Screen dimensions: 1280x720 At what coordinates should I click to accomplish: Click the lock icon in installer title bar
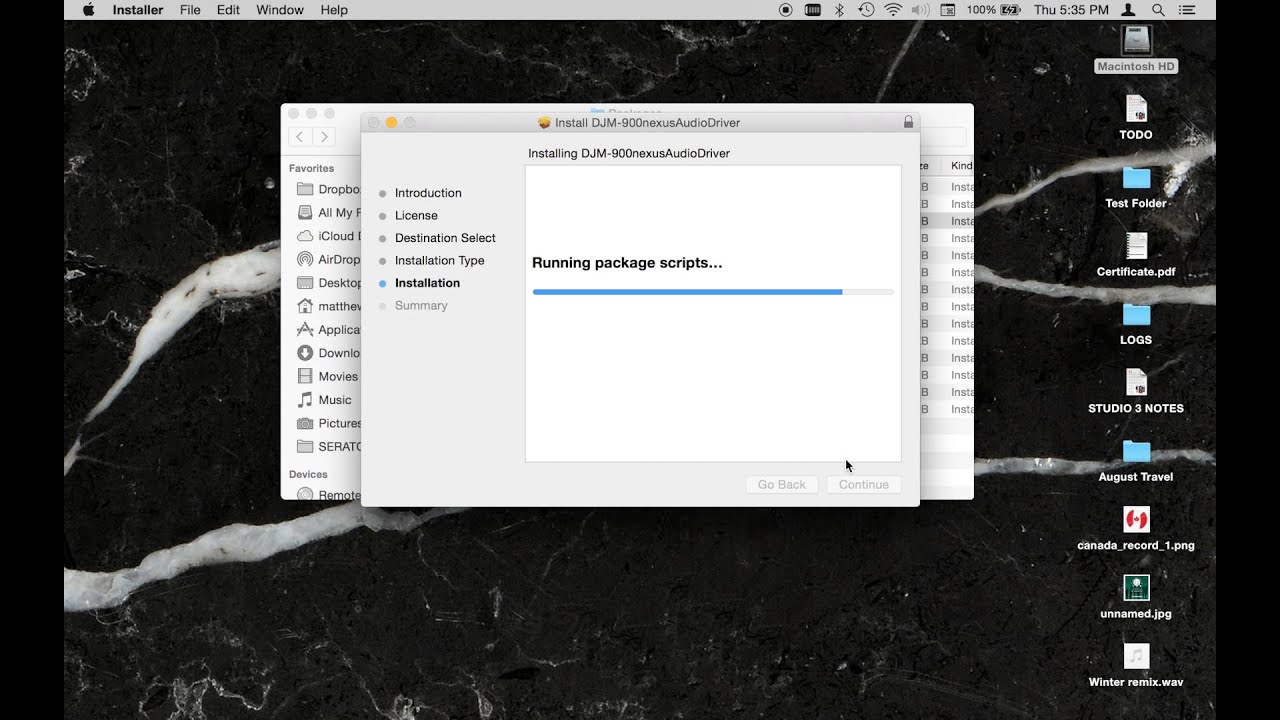[x=908, y=122]
